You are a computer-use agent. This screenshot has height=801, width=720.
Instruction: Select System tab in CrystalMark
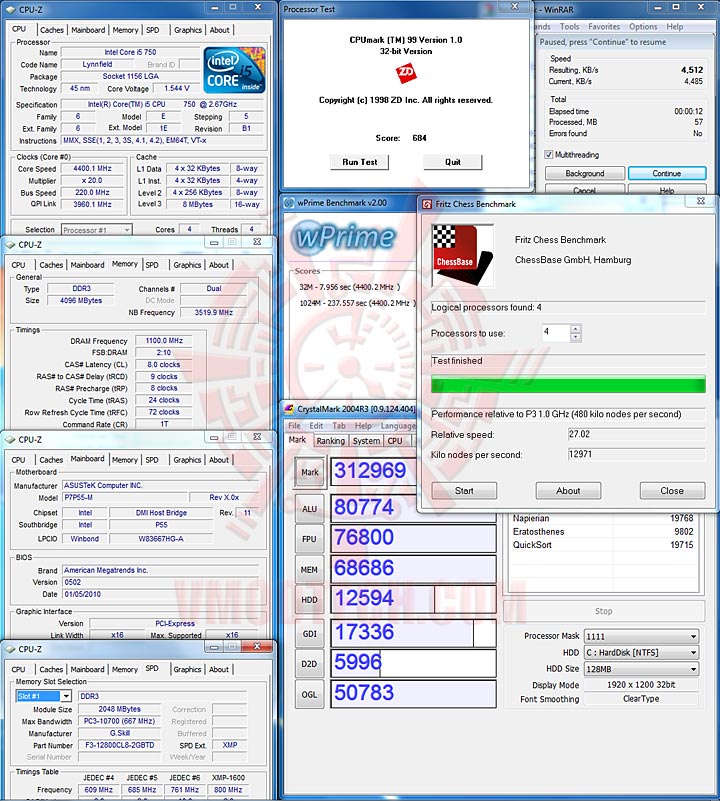pos(366,441)
